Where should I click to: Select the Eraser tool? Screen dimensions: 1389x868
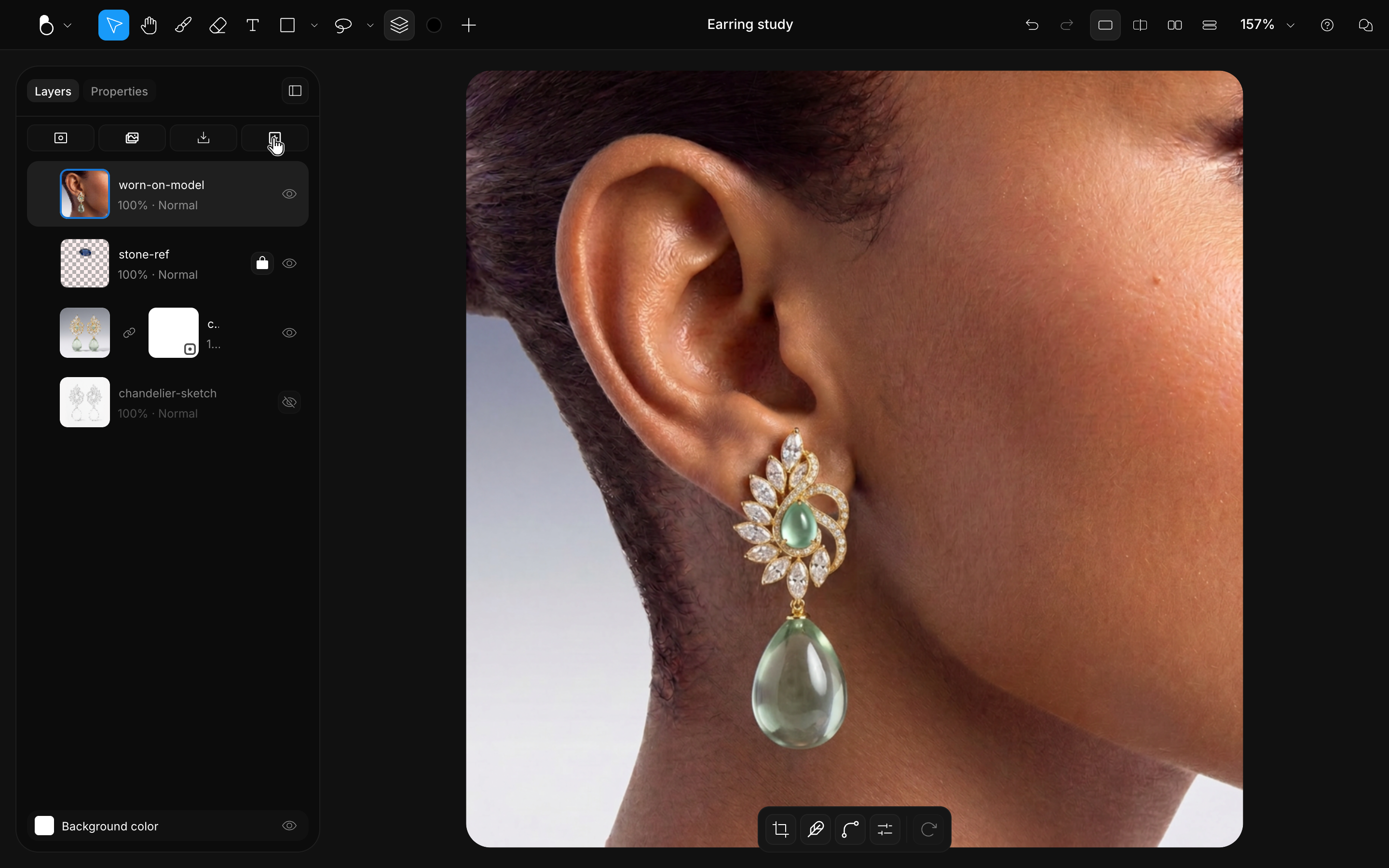pos(218,25)
